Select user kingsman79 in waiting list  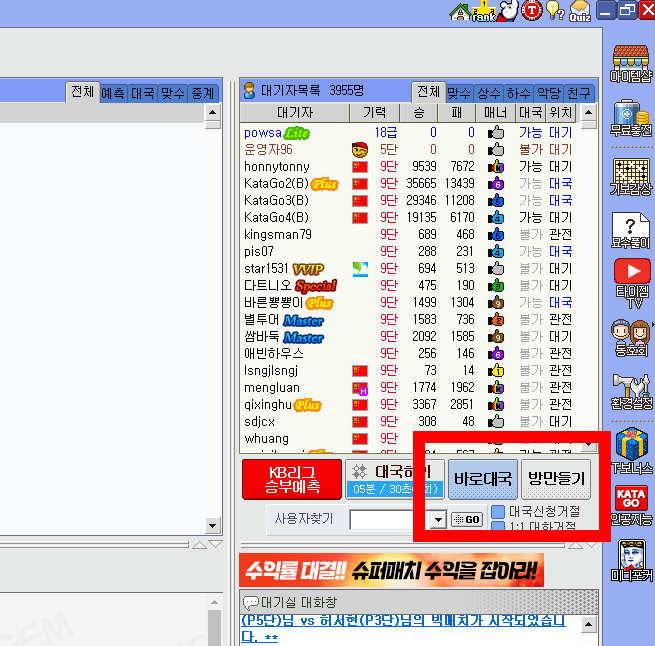click(408, 235)
